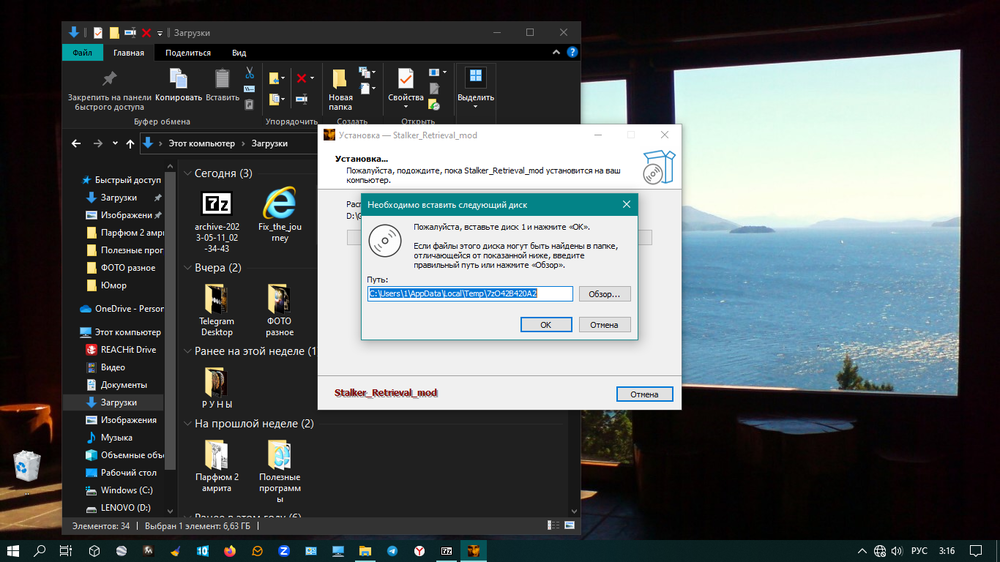Screen dimensions: 1000x562
Task: Click the disk path input field
Action: [469, 294]
